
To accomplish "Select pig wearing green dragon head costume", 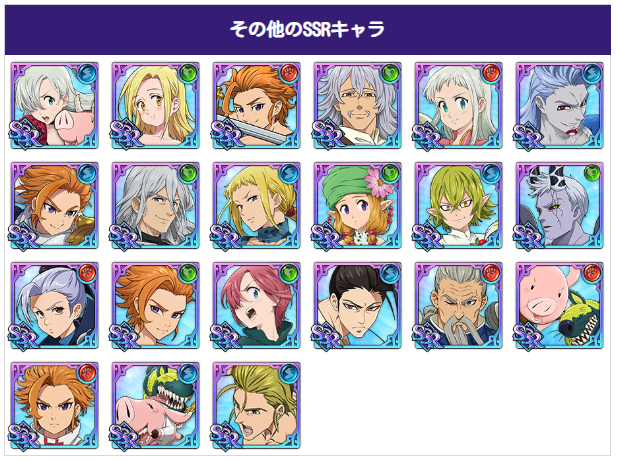I will 155,406.
